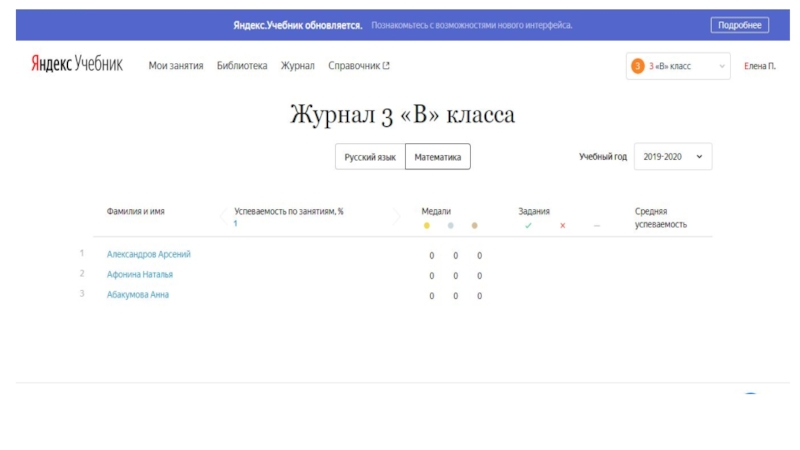The width and height of the screenshot is (800, 450).
Task: Switch journal to Математика
Action: [x=438, y=157]
